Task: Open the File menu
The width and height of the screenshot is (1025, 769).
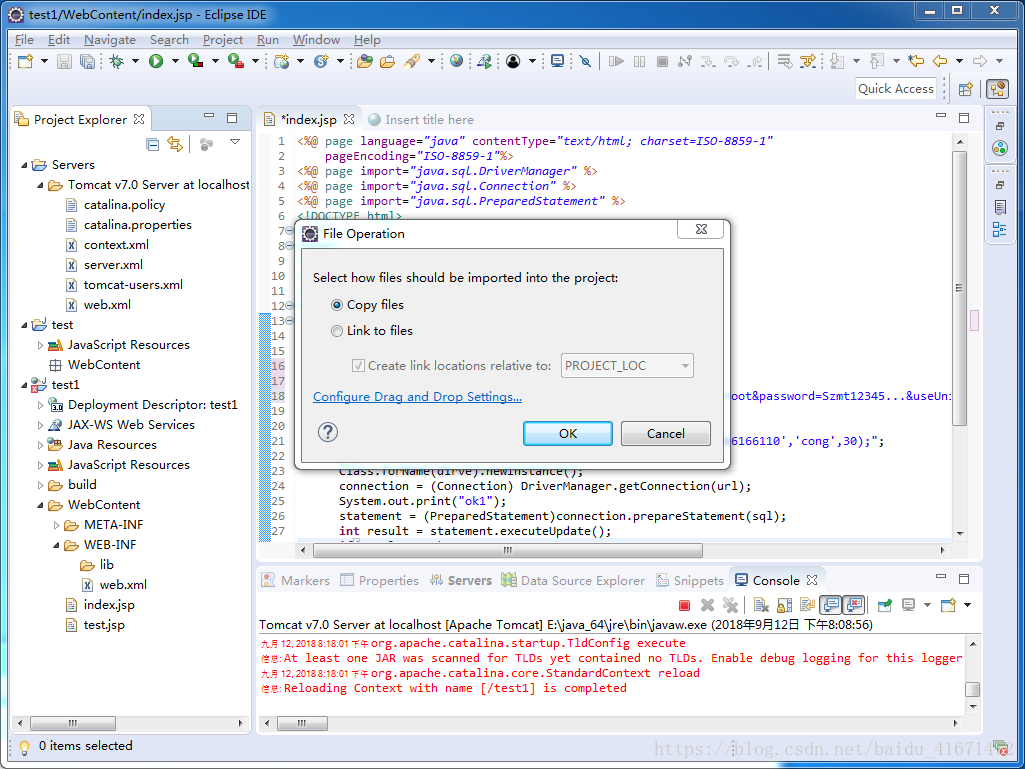Action: pyautogui.click(x=24, y=40)
